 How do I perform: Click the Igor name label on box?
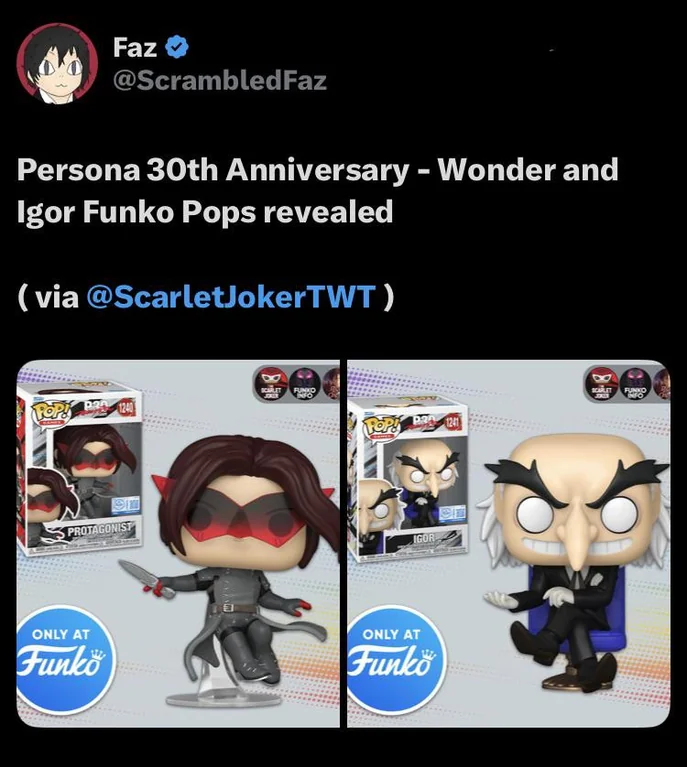point(424,540)
